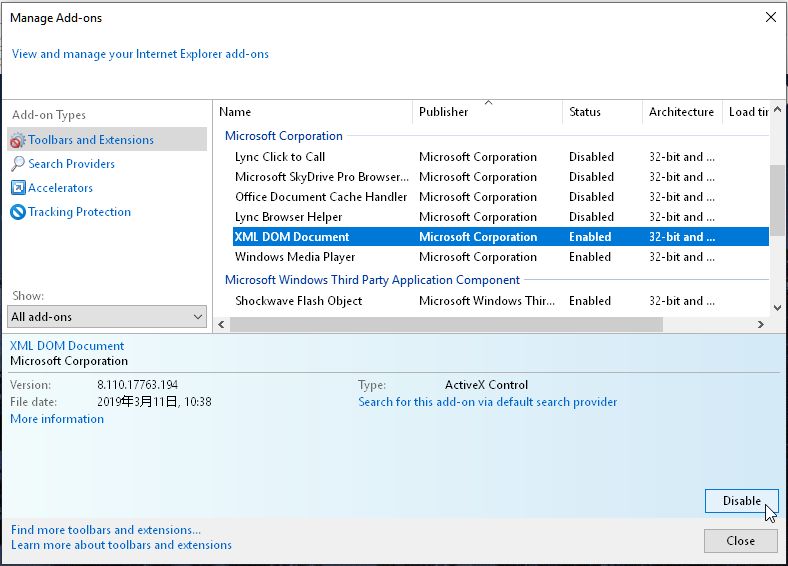Click the vertical scrollbar thumb
Image resolution: width=788 pixels, height=566 pixels.
(778, 200)
